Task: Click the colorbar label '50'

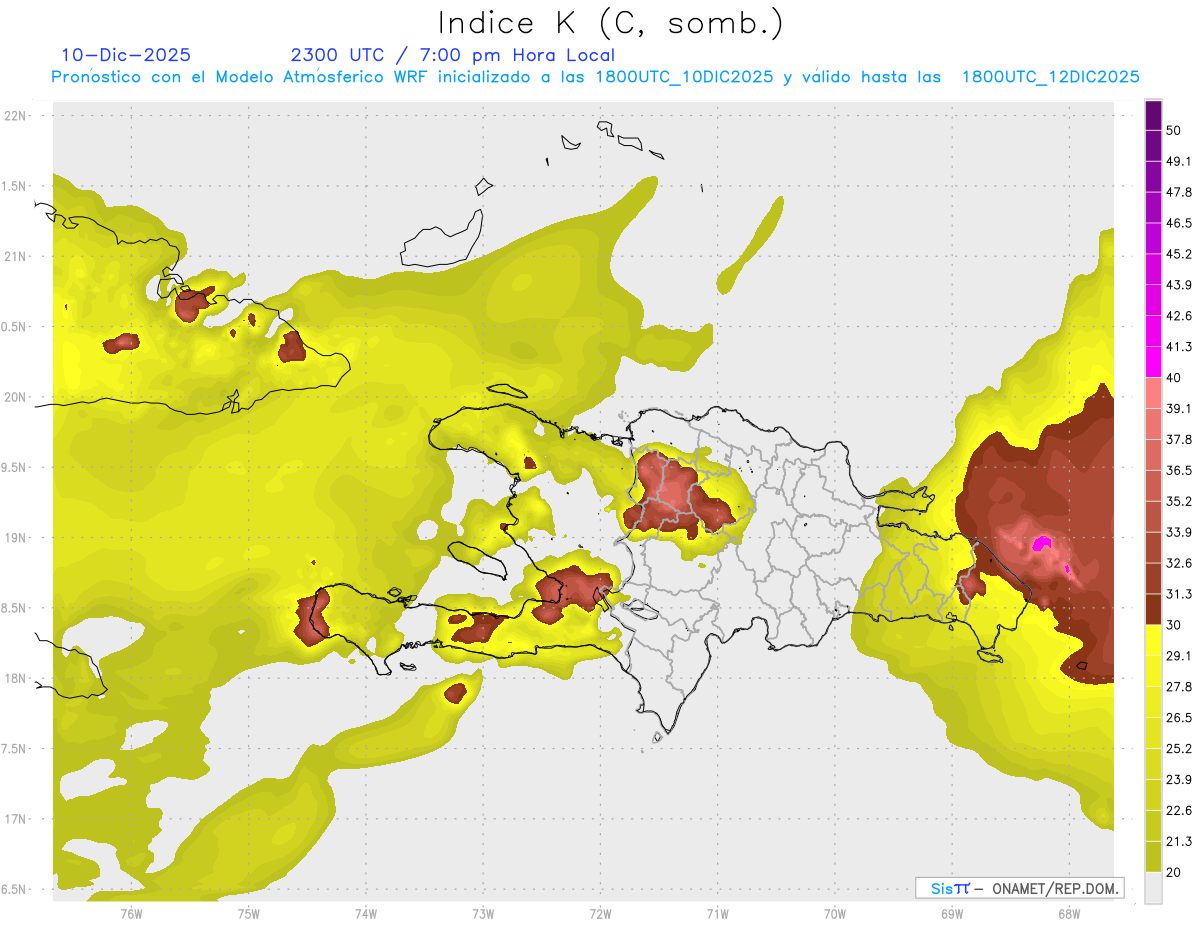Action: coord(1174,130)
